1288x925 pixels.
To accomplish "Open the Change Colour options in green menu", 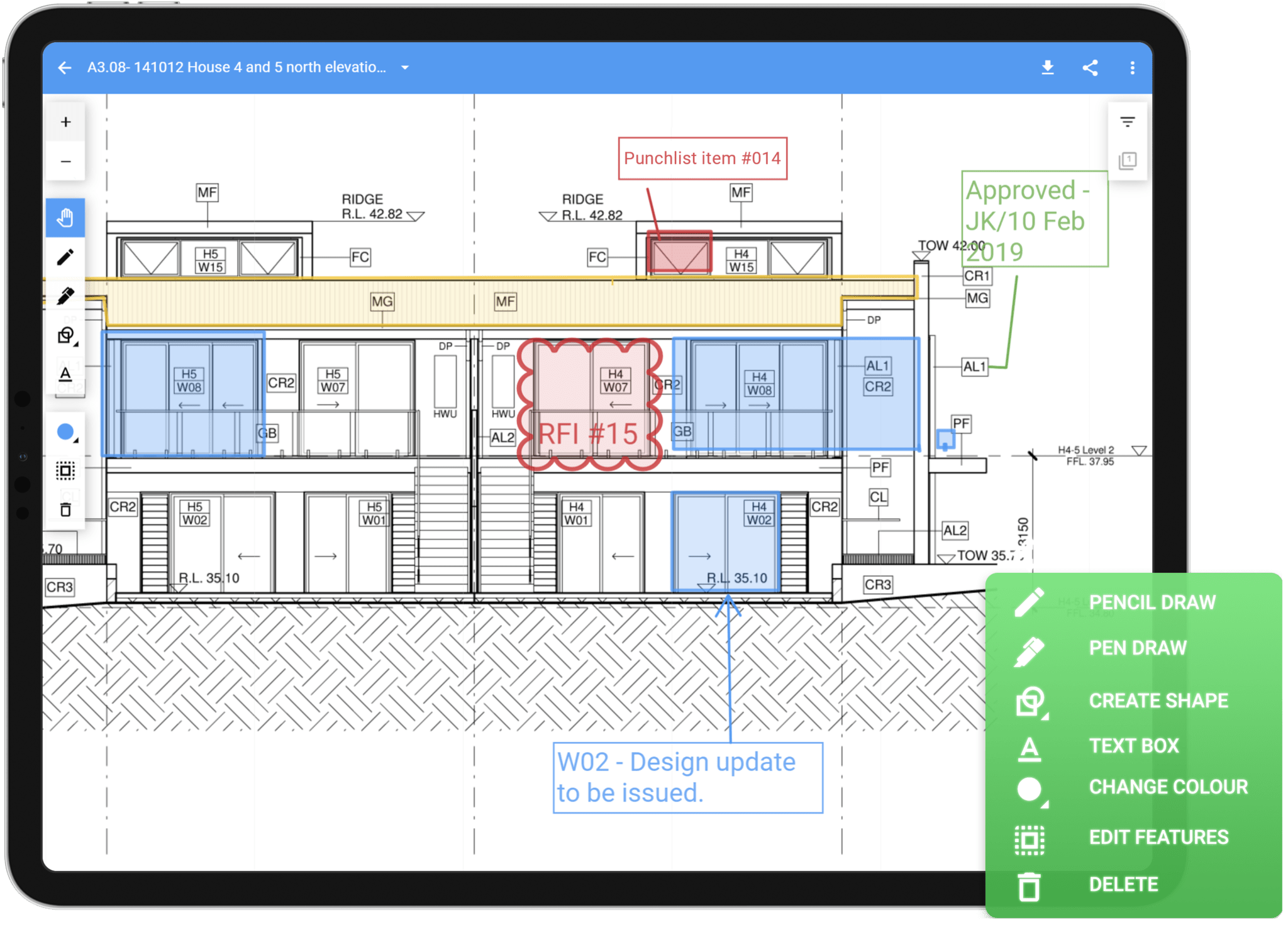I will pyautogui.click(x=1168, y=787).
